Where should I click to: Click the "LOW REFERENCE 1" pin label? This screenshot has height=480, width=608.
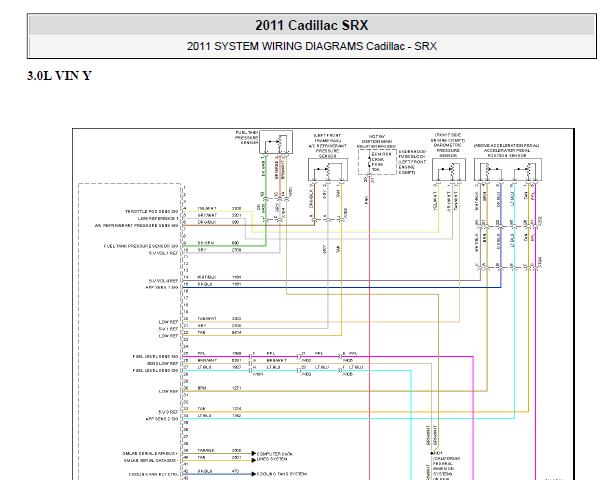pos(158,219)
